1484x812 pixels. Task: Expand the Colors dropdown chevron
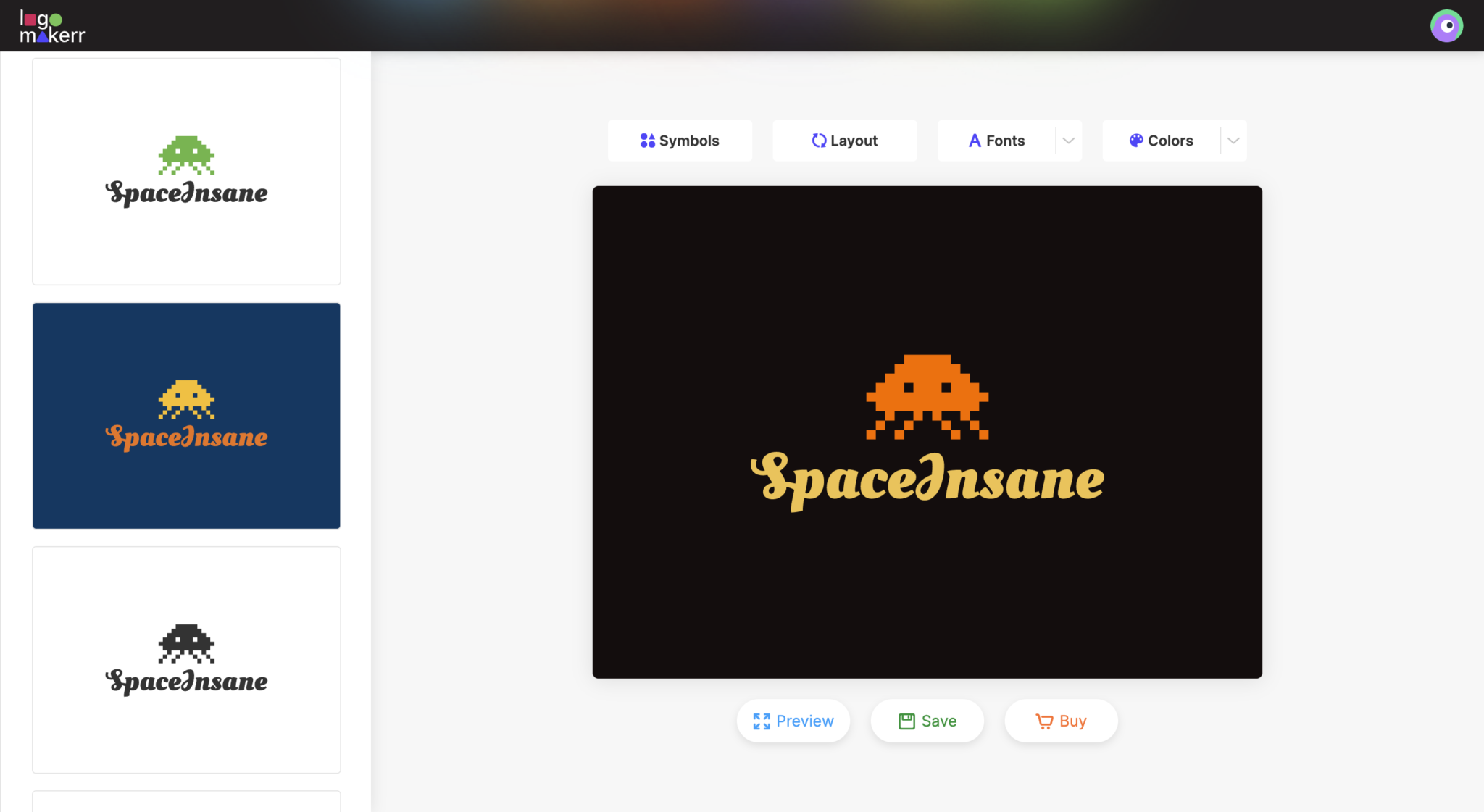1233,141
